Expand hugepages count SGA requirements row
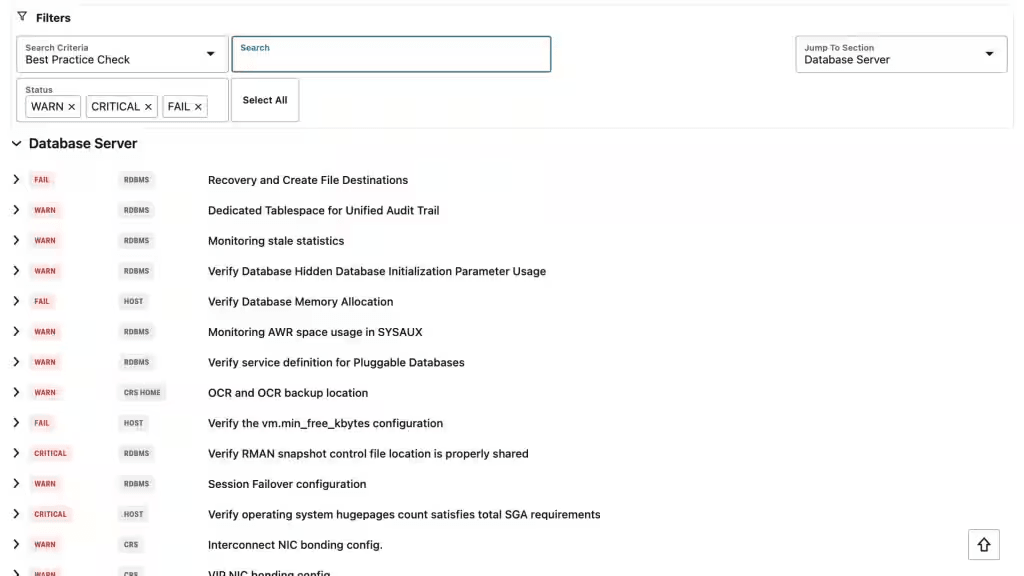 [x=16, y=514]
